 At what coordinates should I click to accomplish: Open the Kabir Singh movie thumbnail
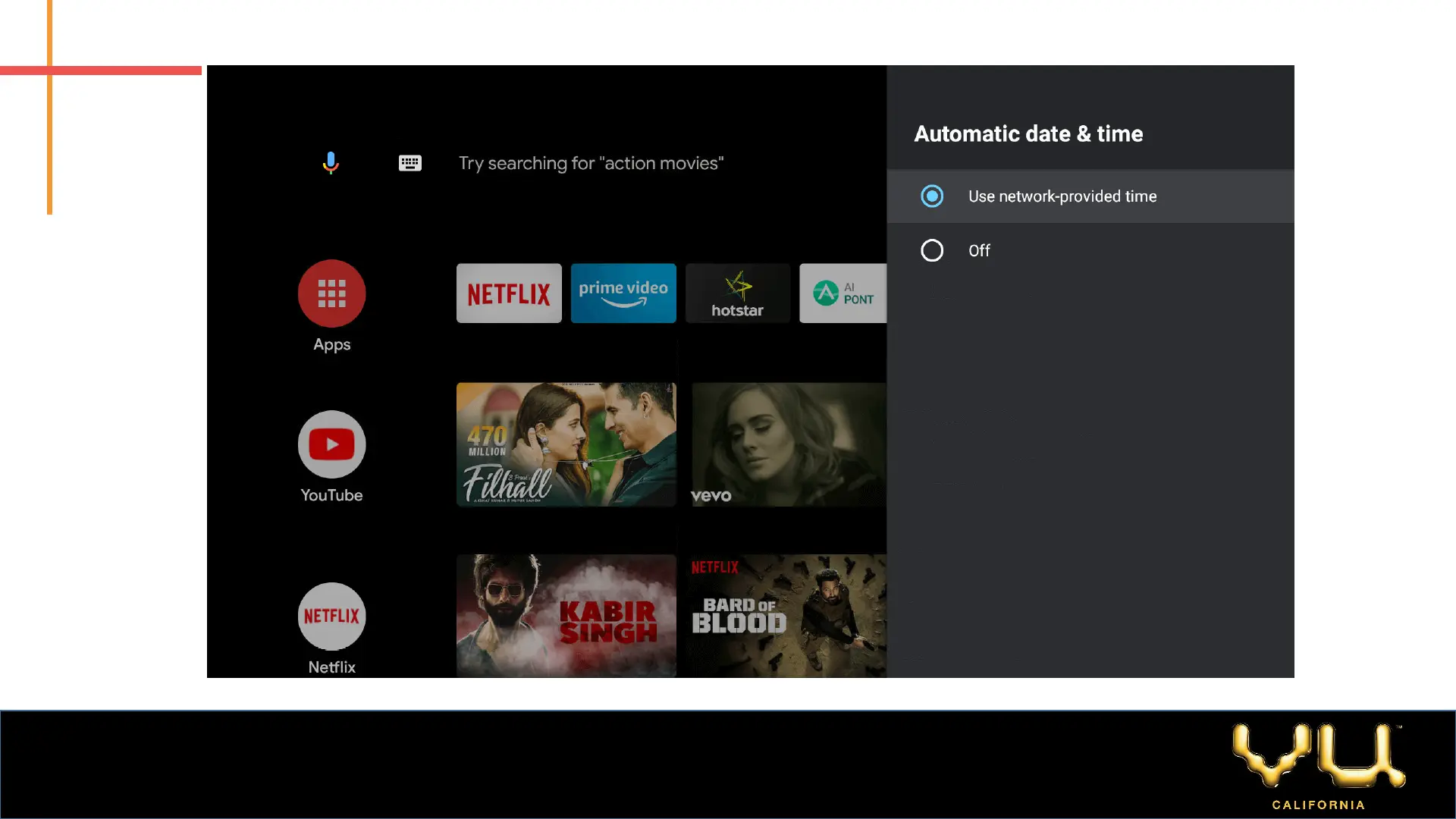coord(566,616)
